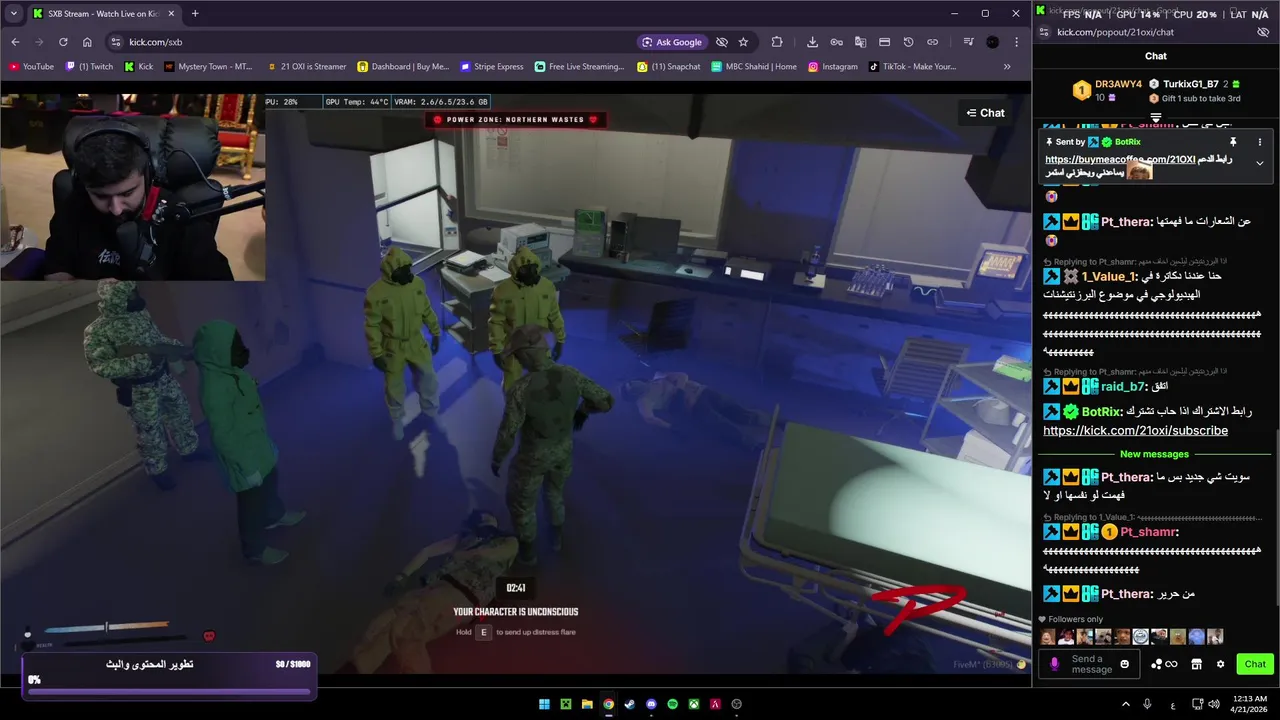Go back in the Kick browser window
The height and width of the screenshot is (720, 1280).
pyautogui.click(x=15, y=42)
